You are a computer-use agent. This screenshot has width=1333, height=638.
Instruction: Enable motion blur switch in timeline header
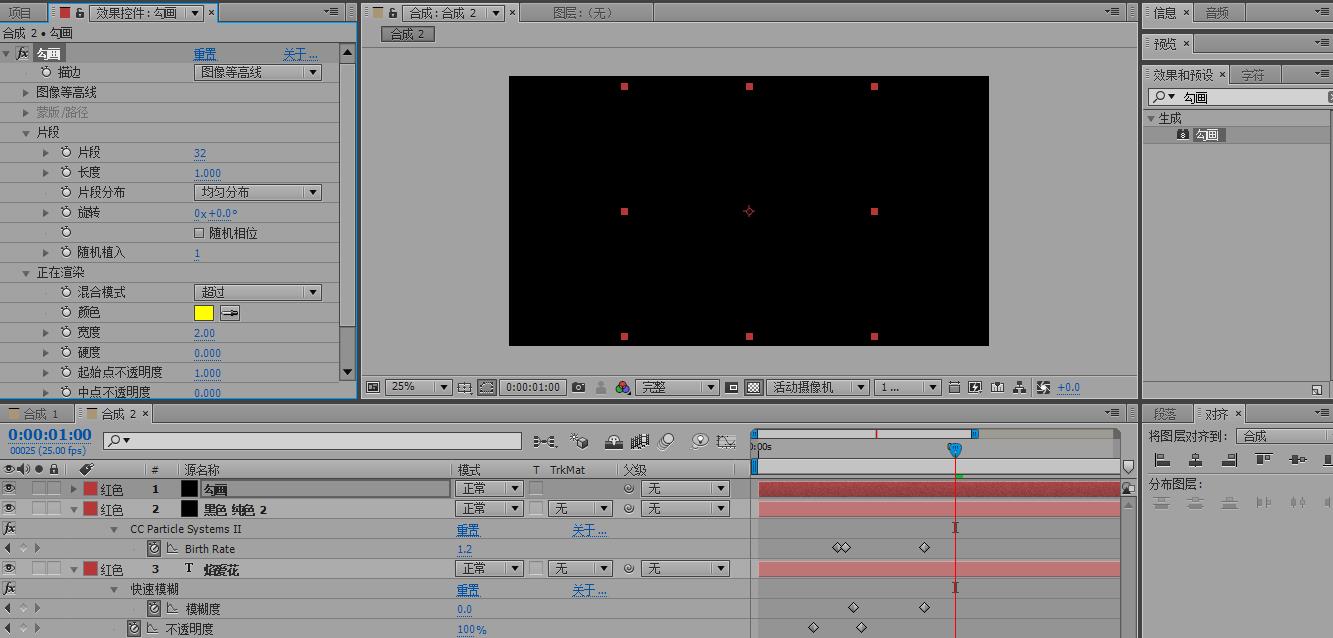(667, 441)
